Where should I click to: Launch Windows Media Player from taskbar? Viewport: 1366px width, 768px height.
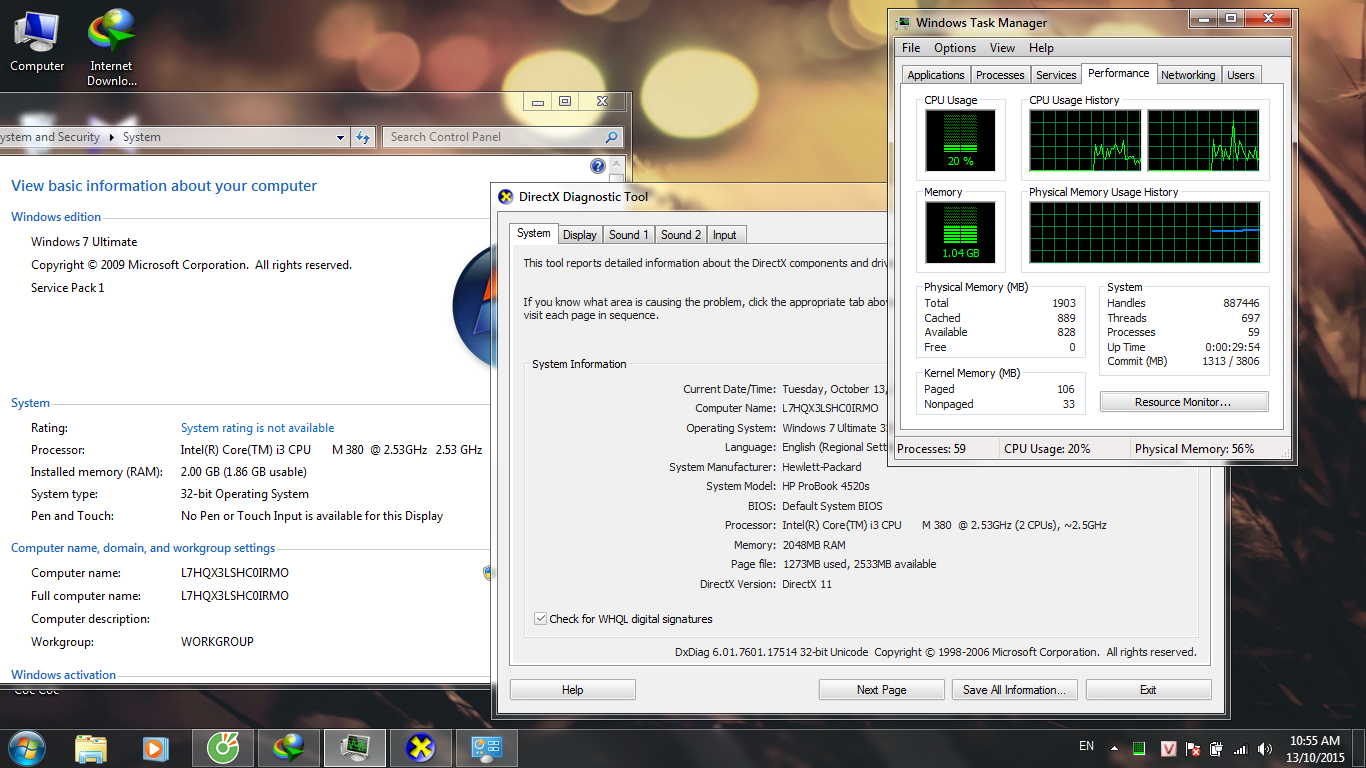pyautogui.click(x=154, y=748)
